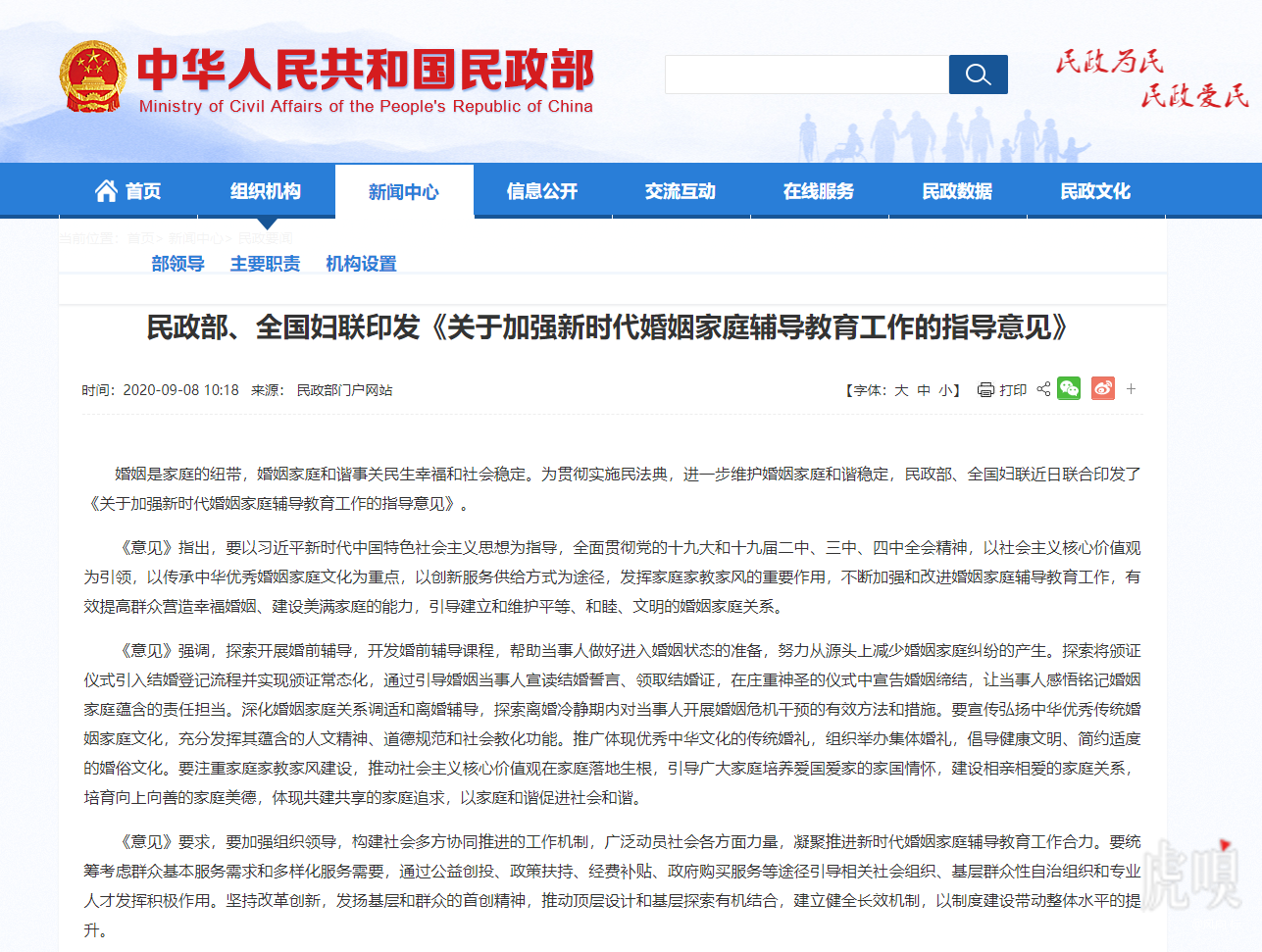Set font size to 中

[924, 390]
